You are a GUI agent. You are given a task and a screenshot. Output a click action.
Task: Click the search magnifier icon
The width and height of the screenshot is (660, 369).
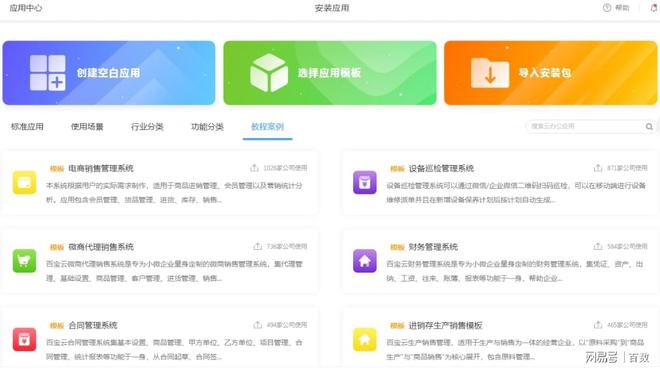pyautogui.click(x=649, y=126)
